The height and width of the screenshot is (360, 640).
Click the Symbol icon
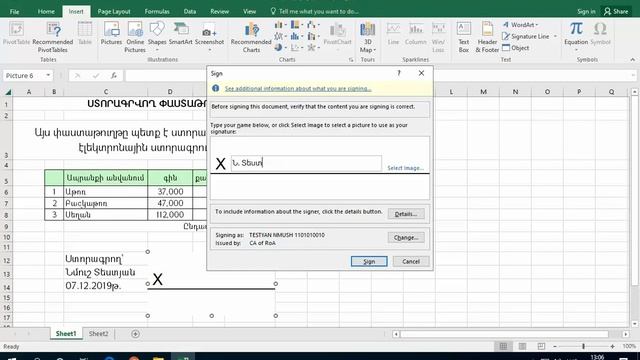600,33
